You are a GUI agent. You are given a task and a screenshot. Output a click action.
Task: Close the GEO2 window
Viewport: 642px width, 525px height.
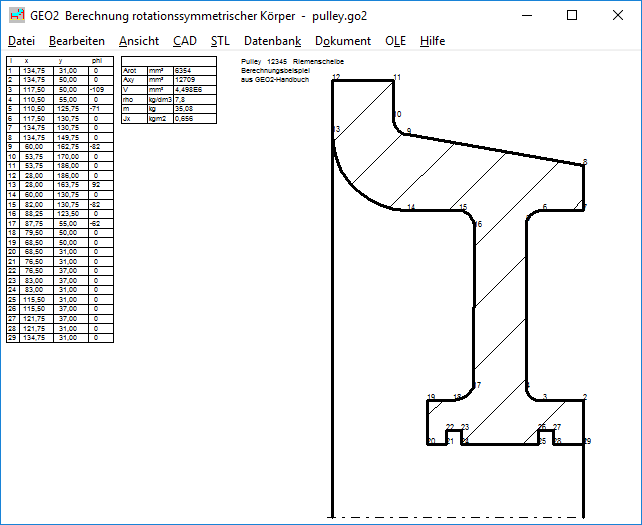click(618, 16)
